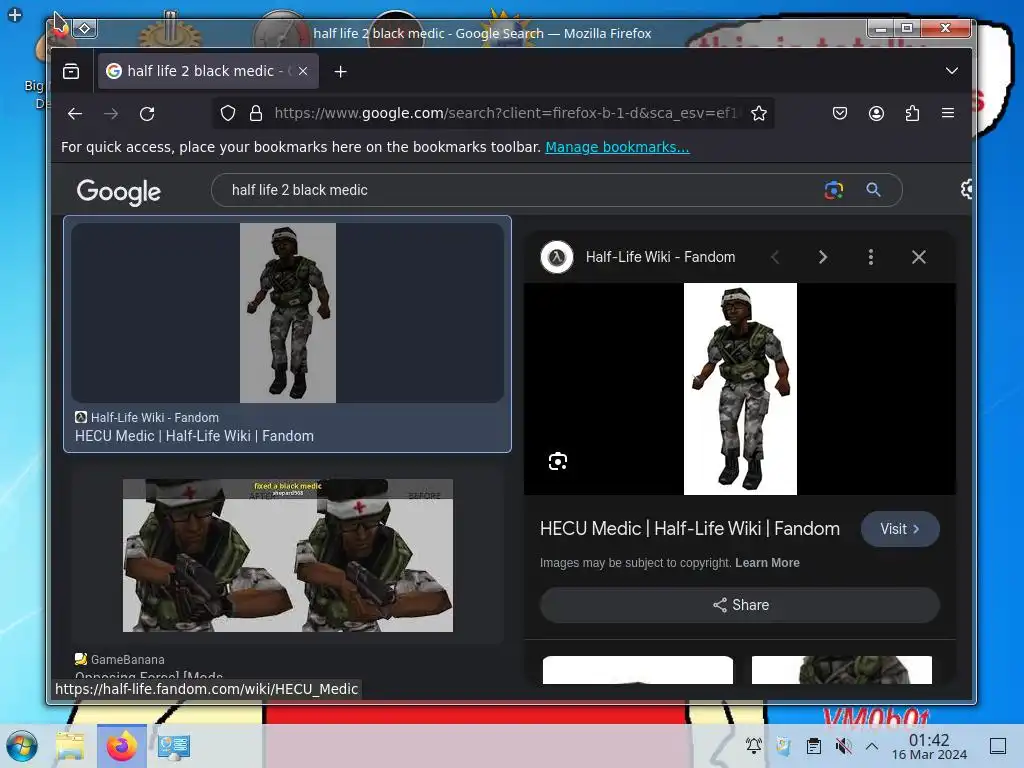Open Firefox account icon

click(876, 114)
